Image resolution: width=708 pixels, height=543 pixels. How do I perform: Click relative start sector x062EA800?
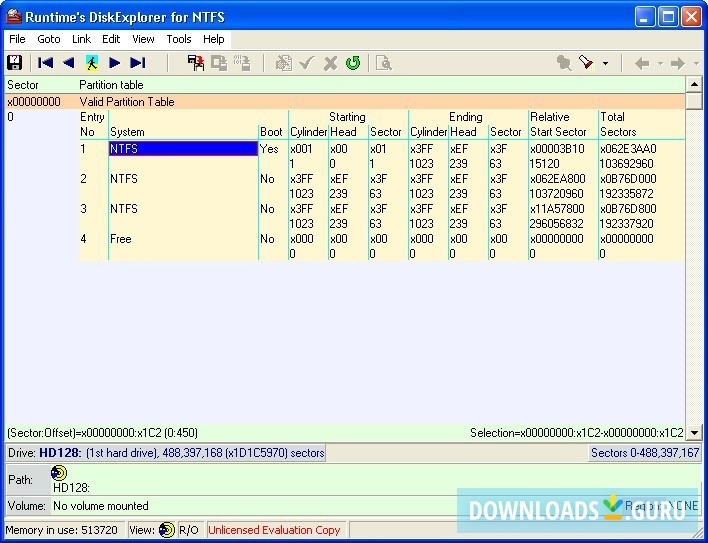click(x=558, y=179)
